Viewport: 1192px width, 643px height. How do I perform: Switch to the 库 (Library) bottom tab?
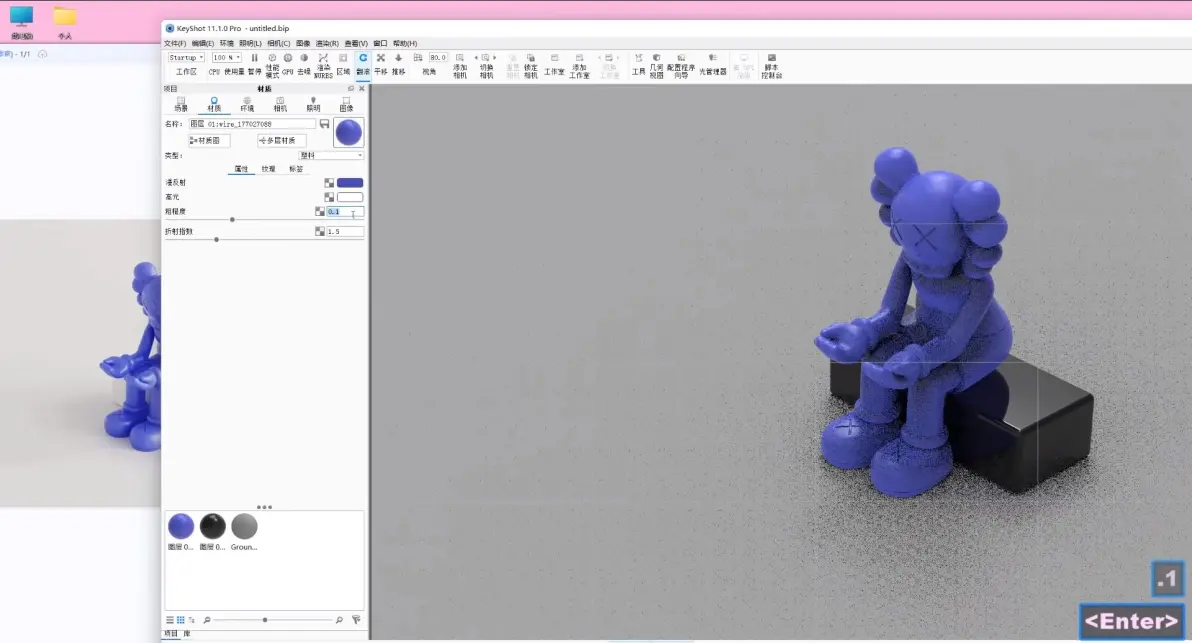[187, 633]
